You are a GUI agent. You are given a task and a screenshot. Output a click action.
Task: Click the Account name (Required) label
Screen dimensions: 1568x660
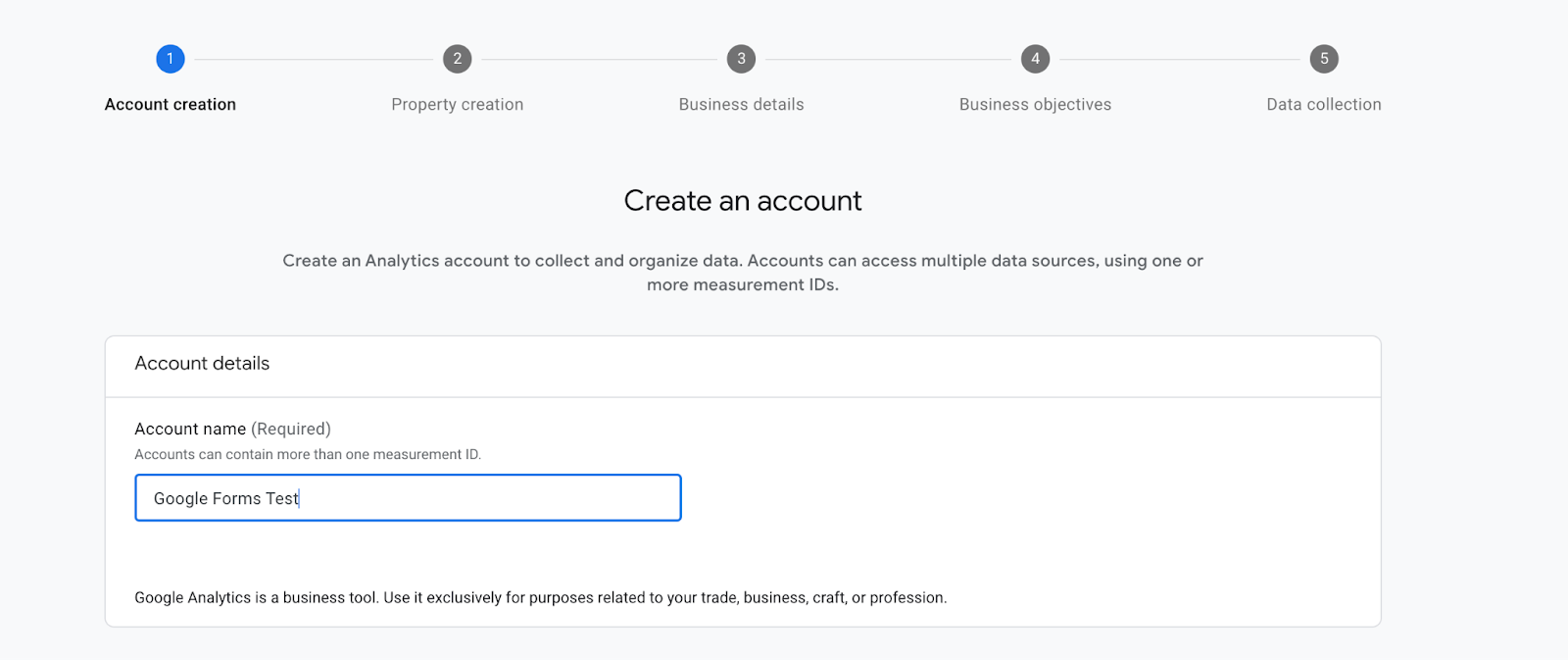pyautogui.click(x=232, y=429)
